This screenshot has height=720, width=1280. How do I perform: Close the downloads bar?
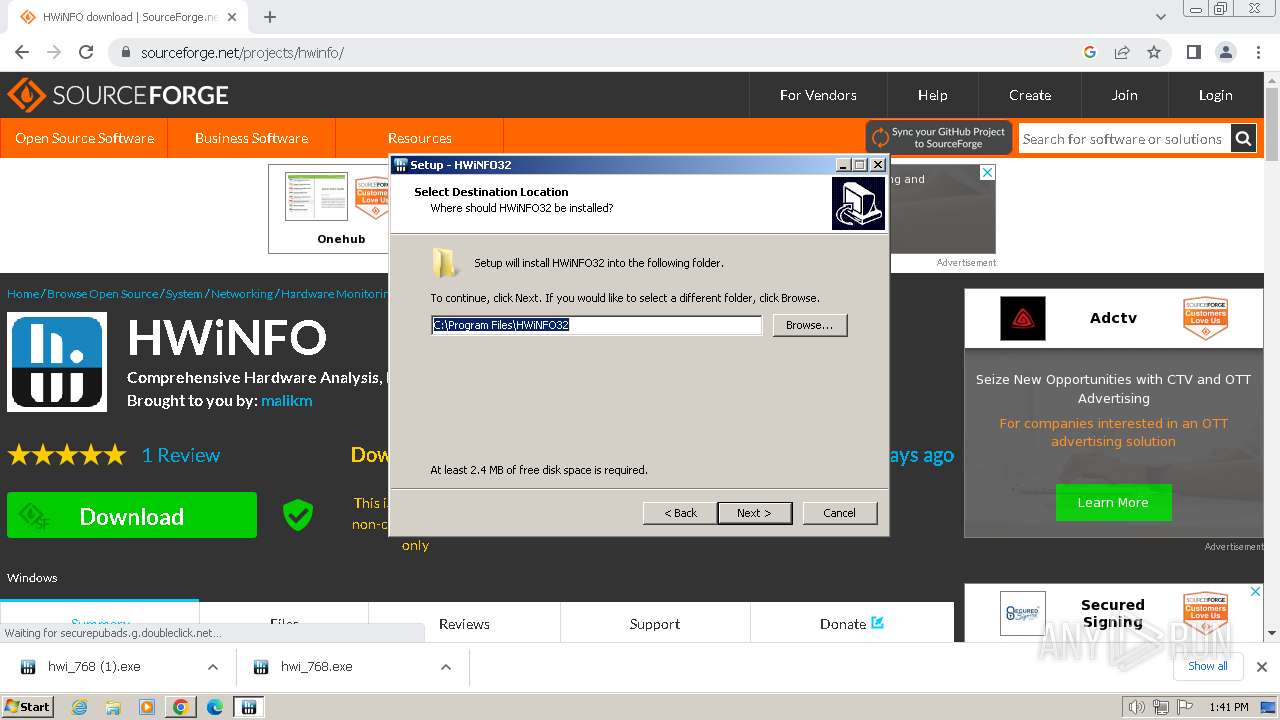(x=1261, y=666)
